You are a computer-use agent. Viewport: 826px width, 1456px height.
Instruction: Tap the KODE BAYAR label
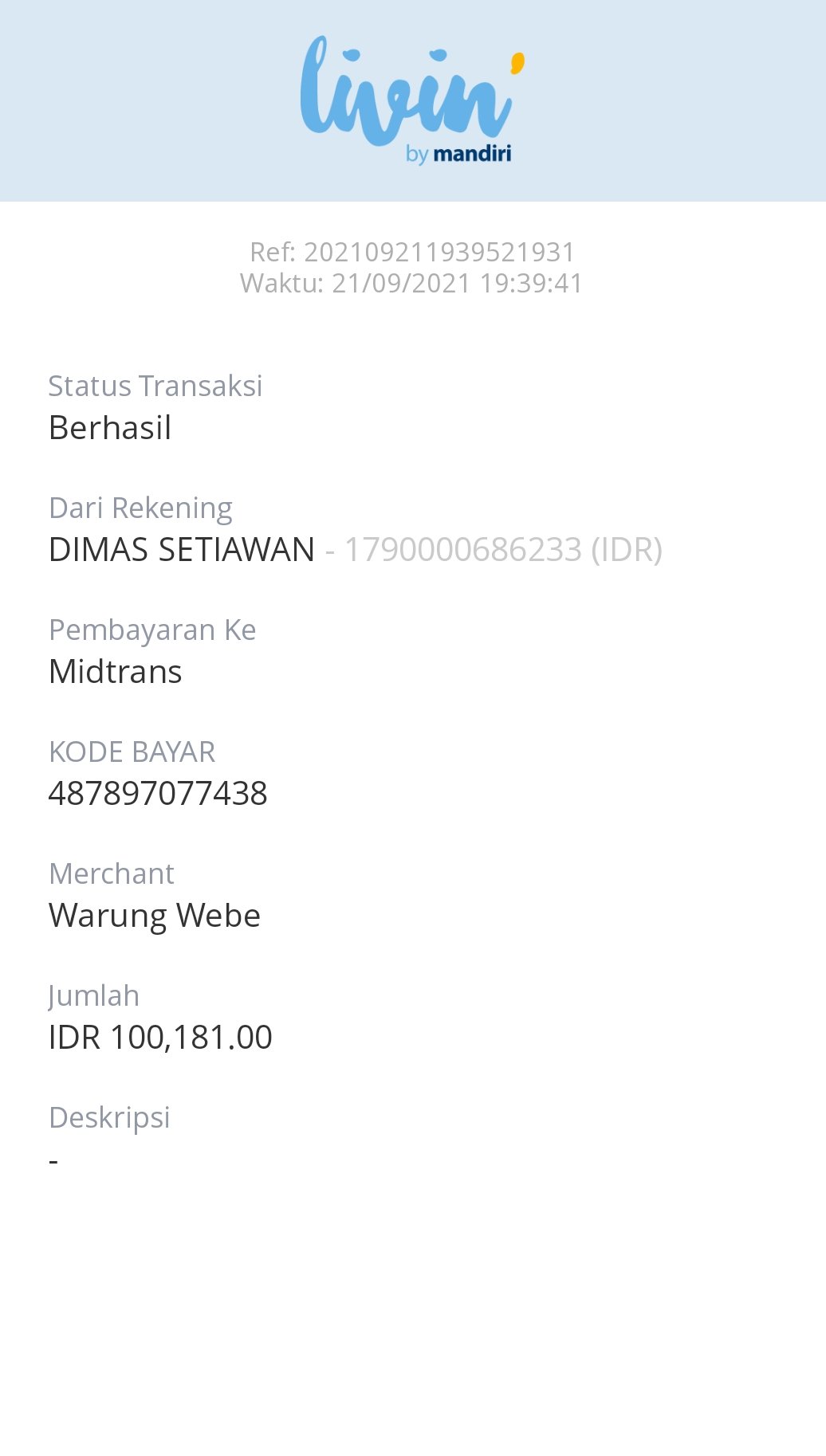(x=132, y=752)
